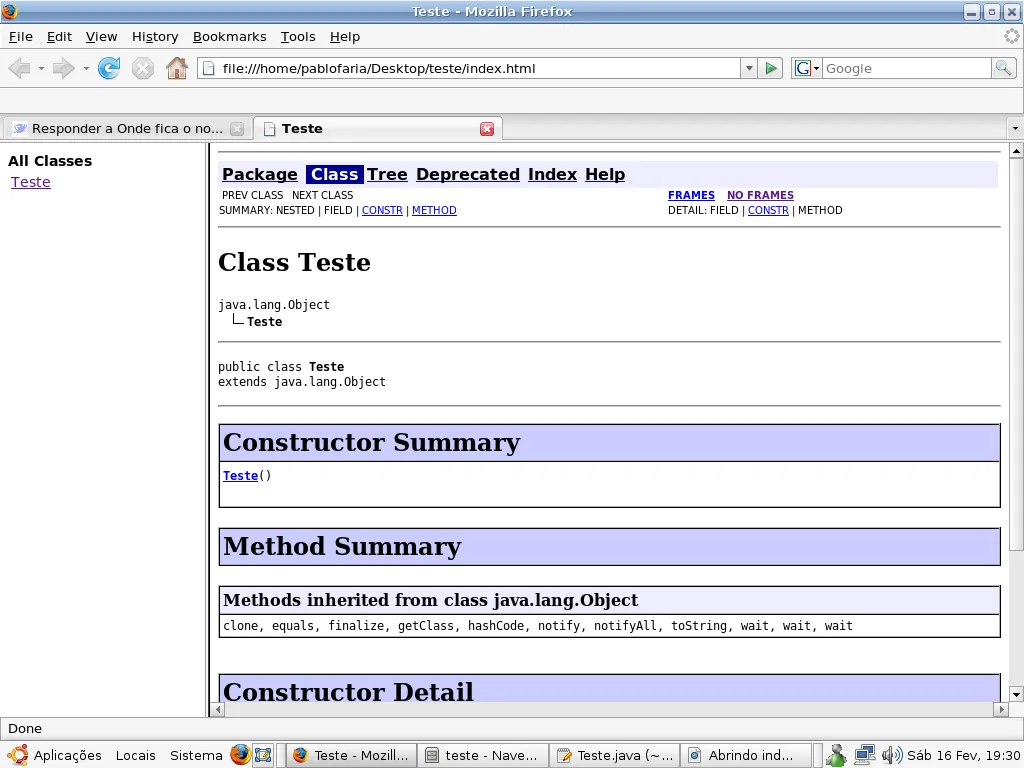Jump to summary METHOD link
The image size is (1024, 768).
(x=434, y=210)
